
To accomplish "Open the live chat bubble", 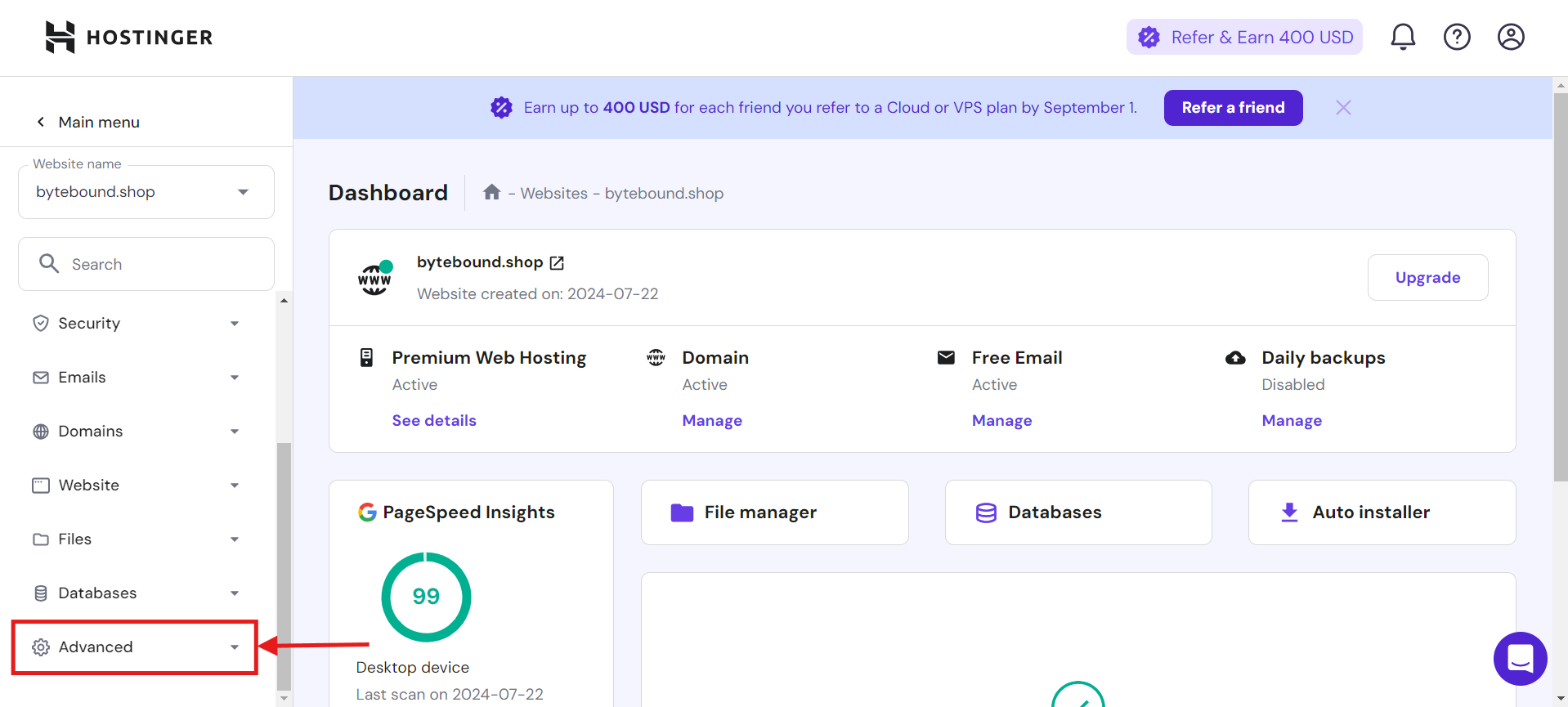I will [x=1520, y=658].
